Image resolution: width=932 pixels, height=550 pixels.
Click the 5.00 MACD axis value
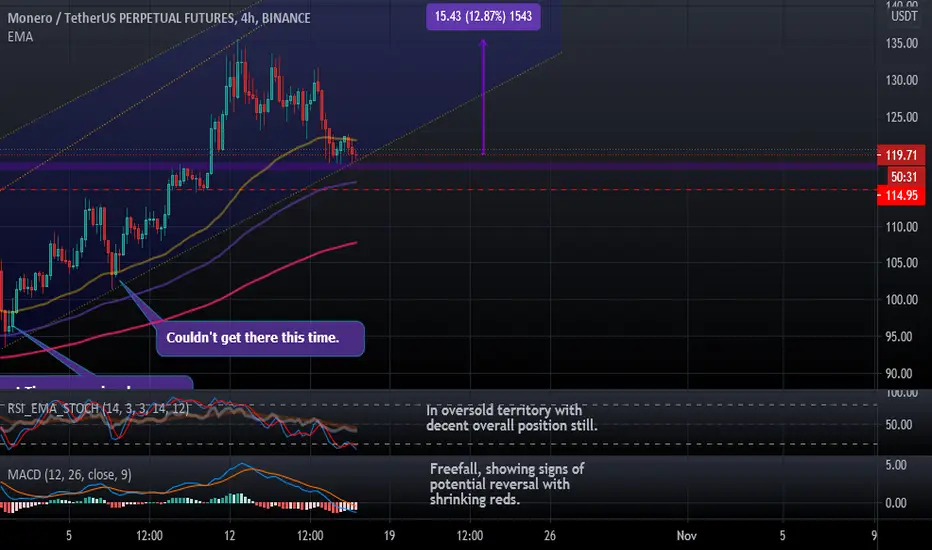(896, 465)
